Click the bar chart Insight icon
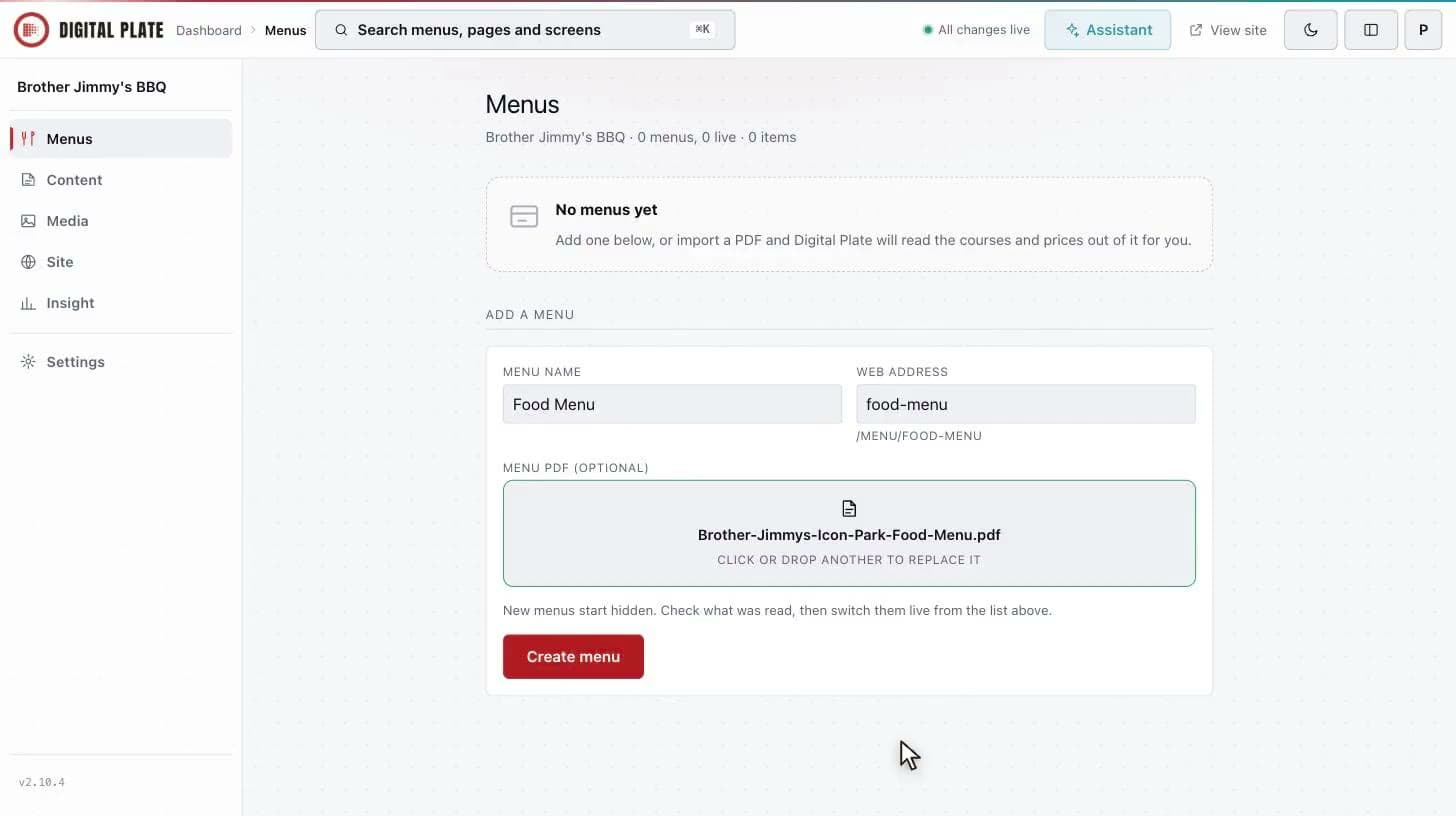Image resolution: width=1456 pixels, height=816 pixels. (x=28, y=303)
